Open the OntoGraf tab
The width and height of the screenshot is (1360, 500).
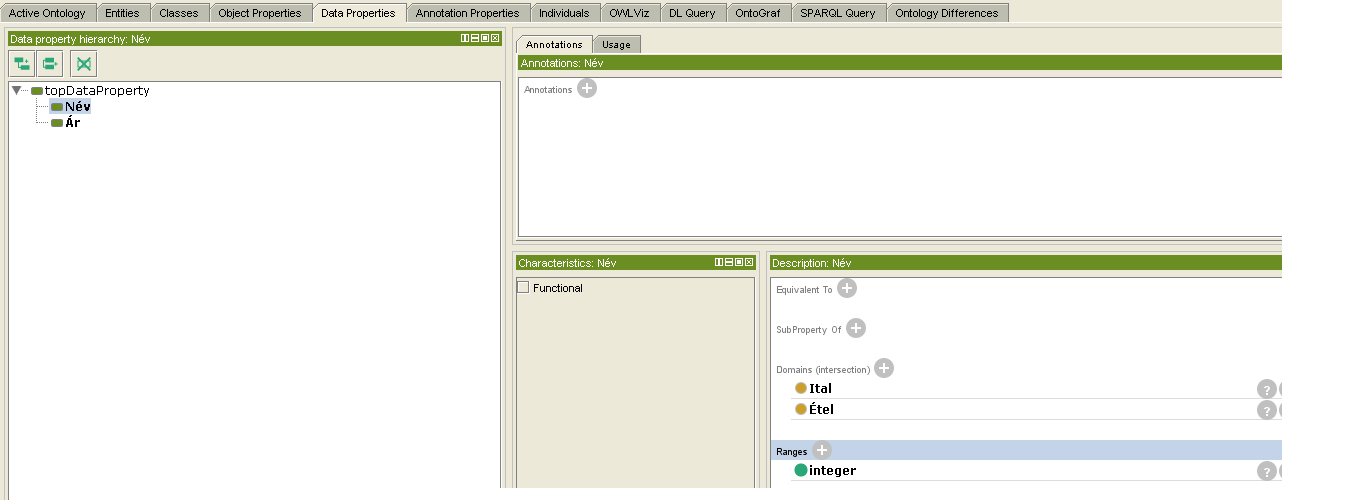757,13
